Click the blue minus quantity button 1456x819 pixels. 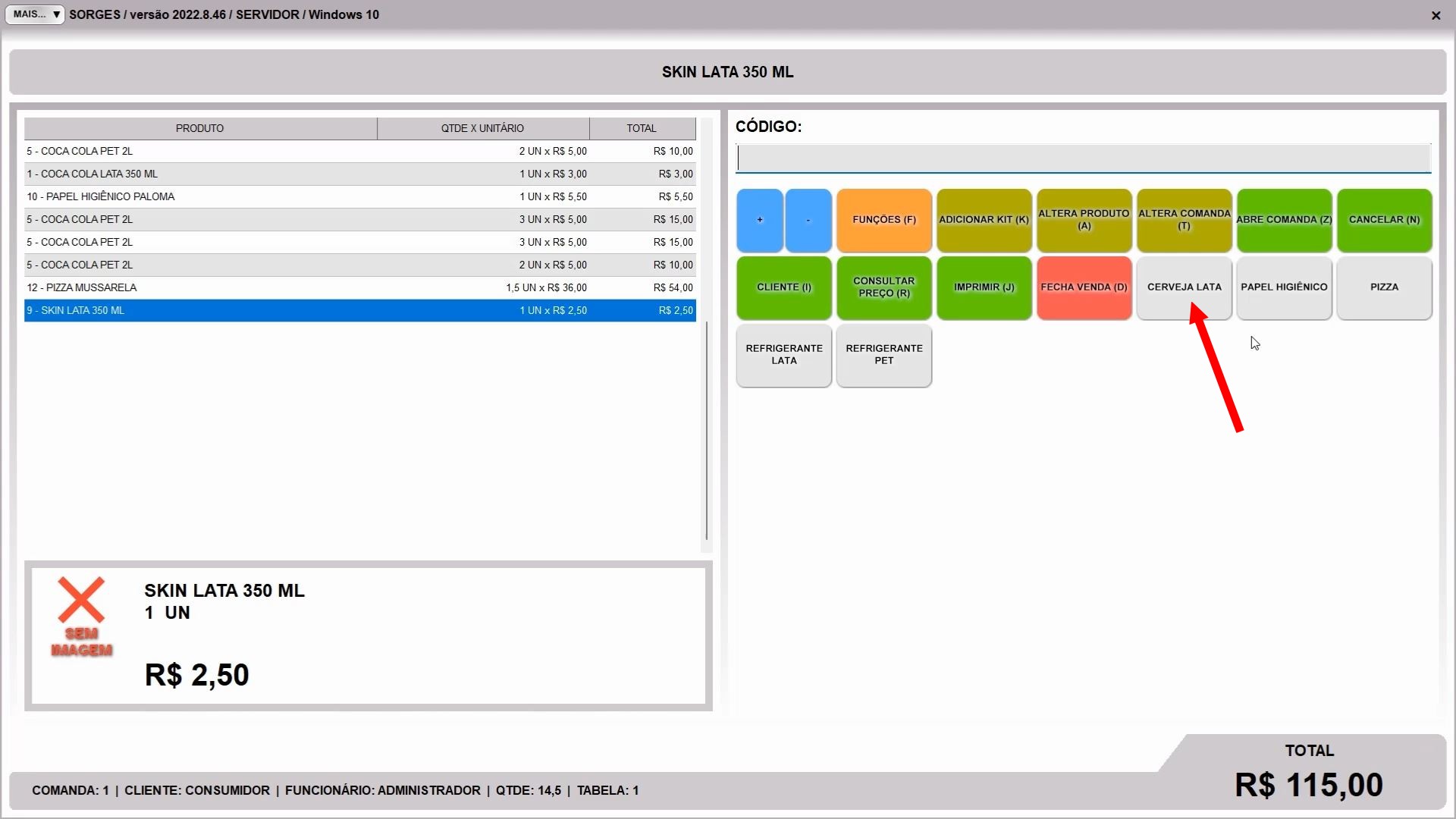coord(808,220)
